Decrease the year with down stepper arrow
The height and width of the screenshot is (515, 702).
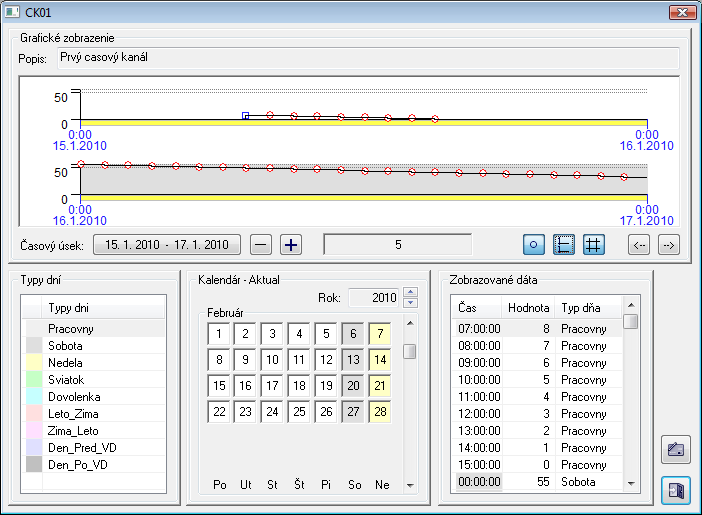(410, 302)
